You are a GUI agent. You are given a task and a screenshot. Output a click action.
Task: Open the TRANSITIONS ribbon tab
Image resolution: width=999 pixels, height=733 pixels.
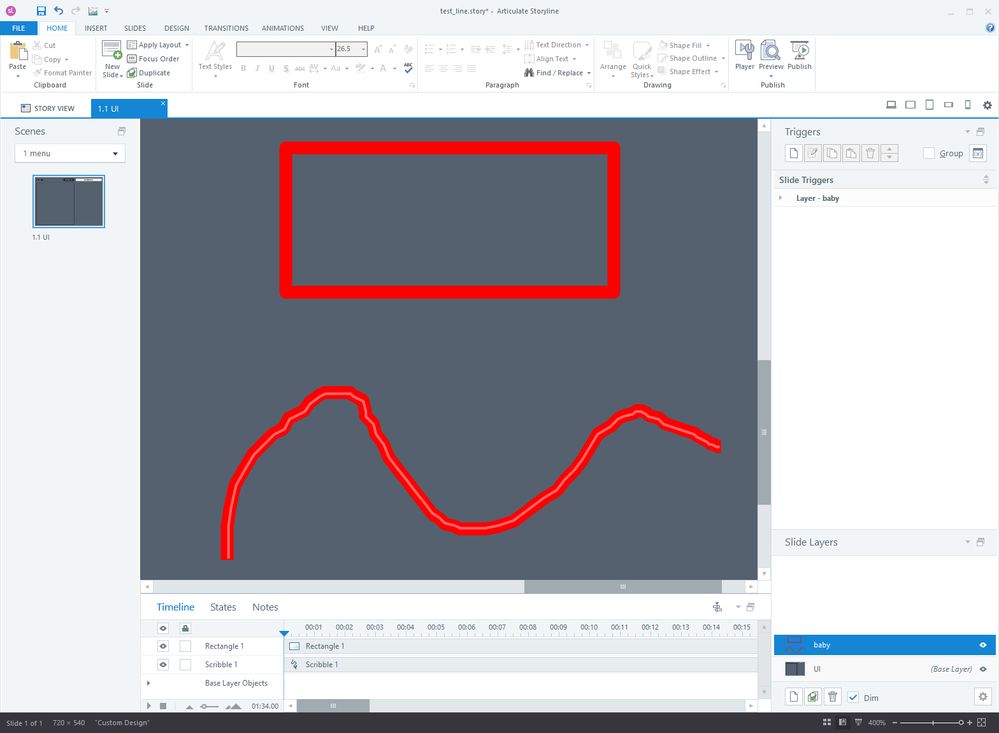click(226, 28)
